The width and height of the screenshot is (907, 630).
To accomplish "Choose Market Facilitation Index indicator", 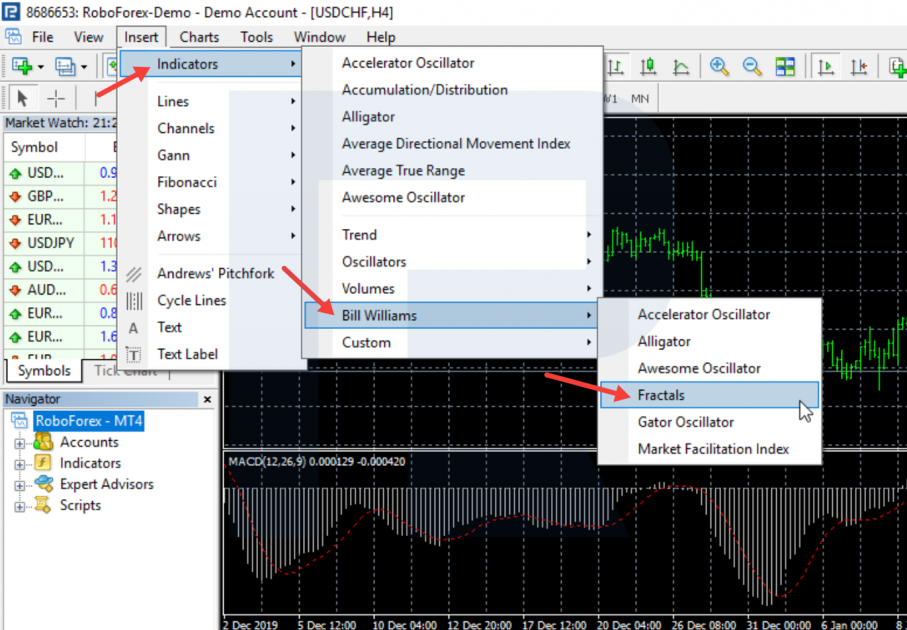I will (710, 449).
